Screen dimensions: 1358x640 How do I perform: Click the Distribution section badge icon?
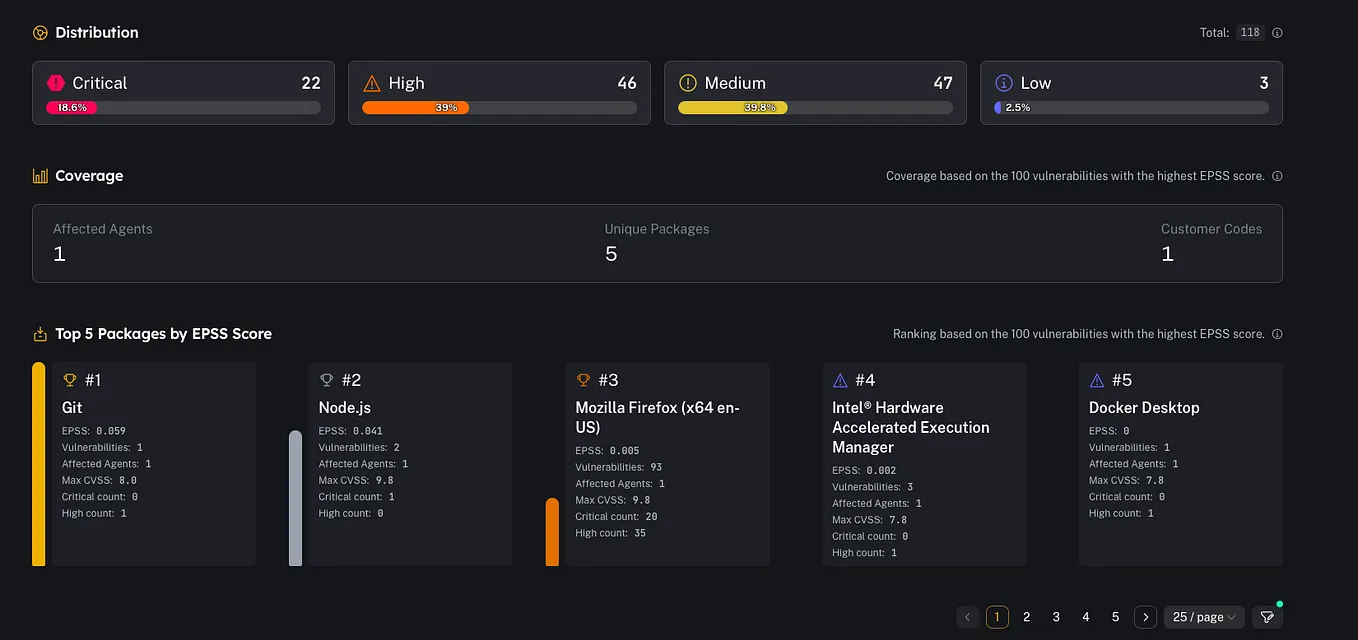tap(38, 32)
